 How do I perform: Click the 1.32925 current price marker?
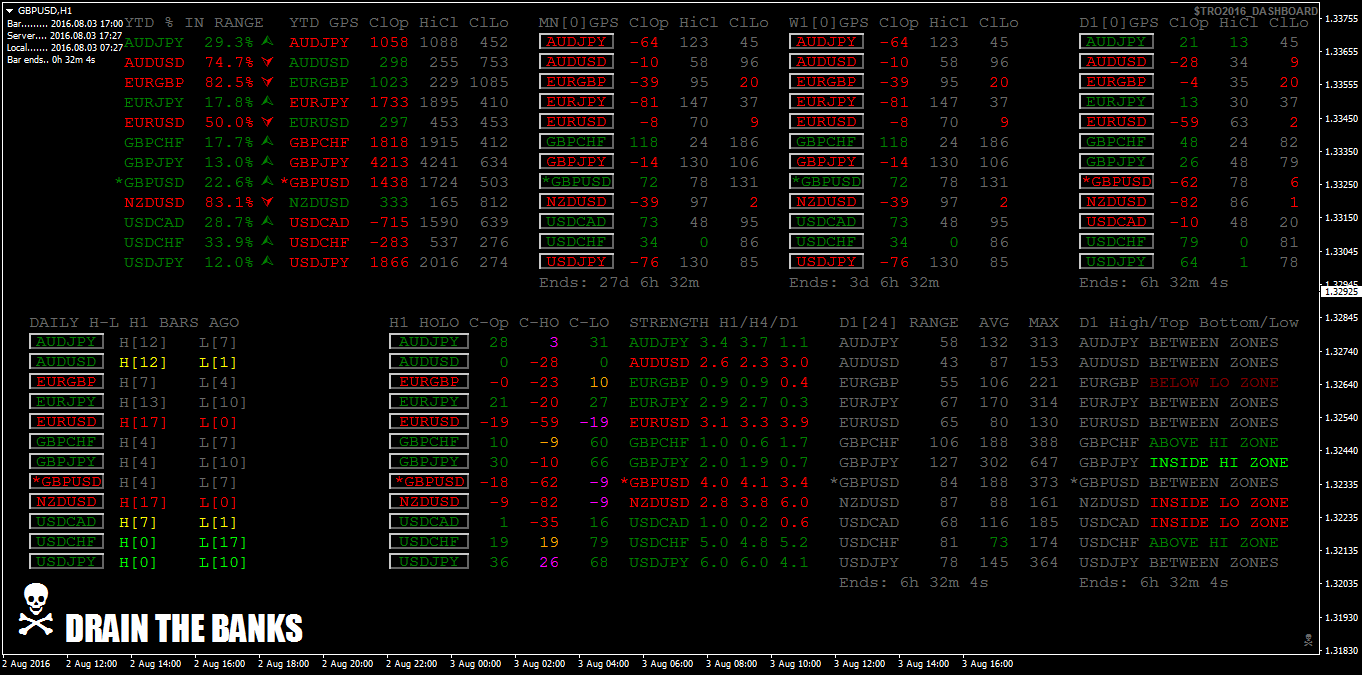[1341, 291]
